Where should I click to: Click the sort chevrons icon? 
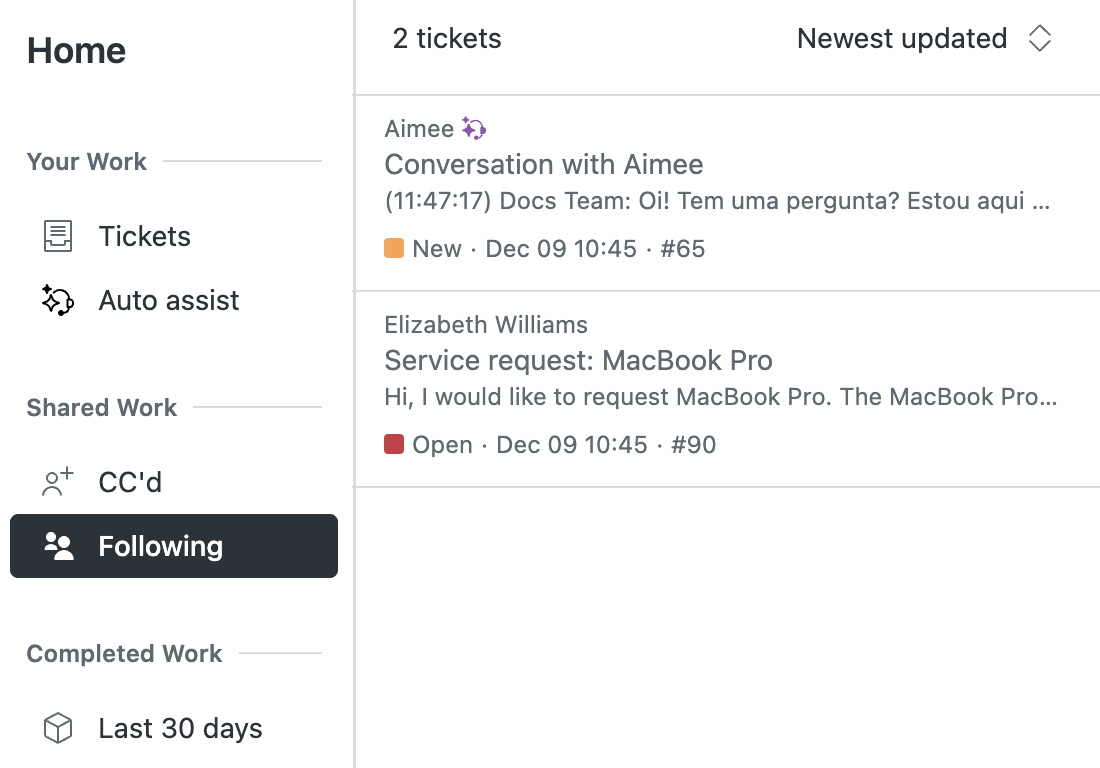pyautogui.click(x=1040, y=39)
